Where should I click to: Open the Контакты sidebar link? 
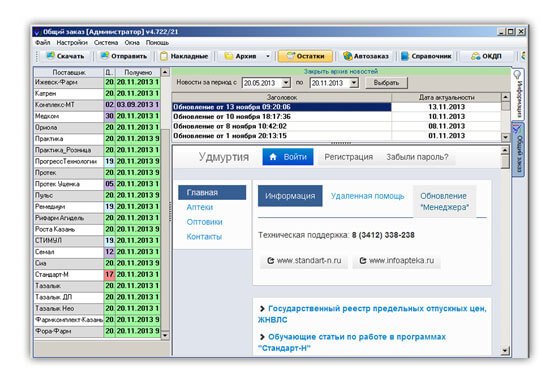click(x=204, y=236)
